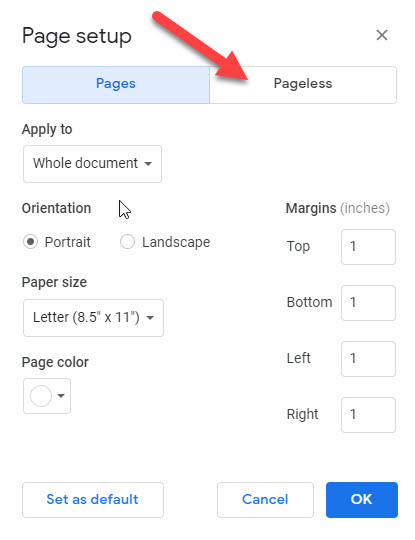Viewport: 415px width, 540px height.
Task: Close the Page setup dialog
Action: tap(382, 35)
